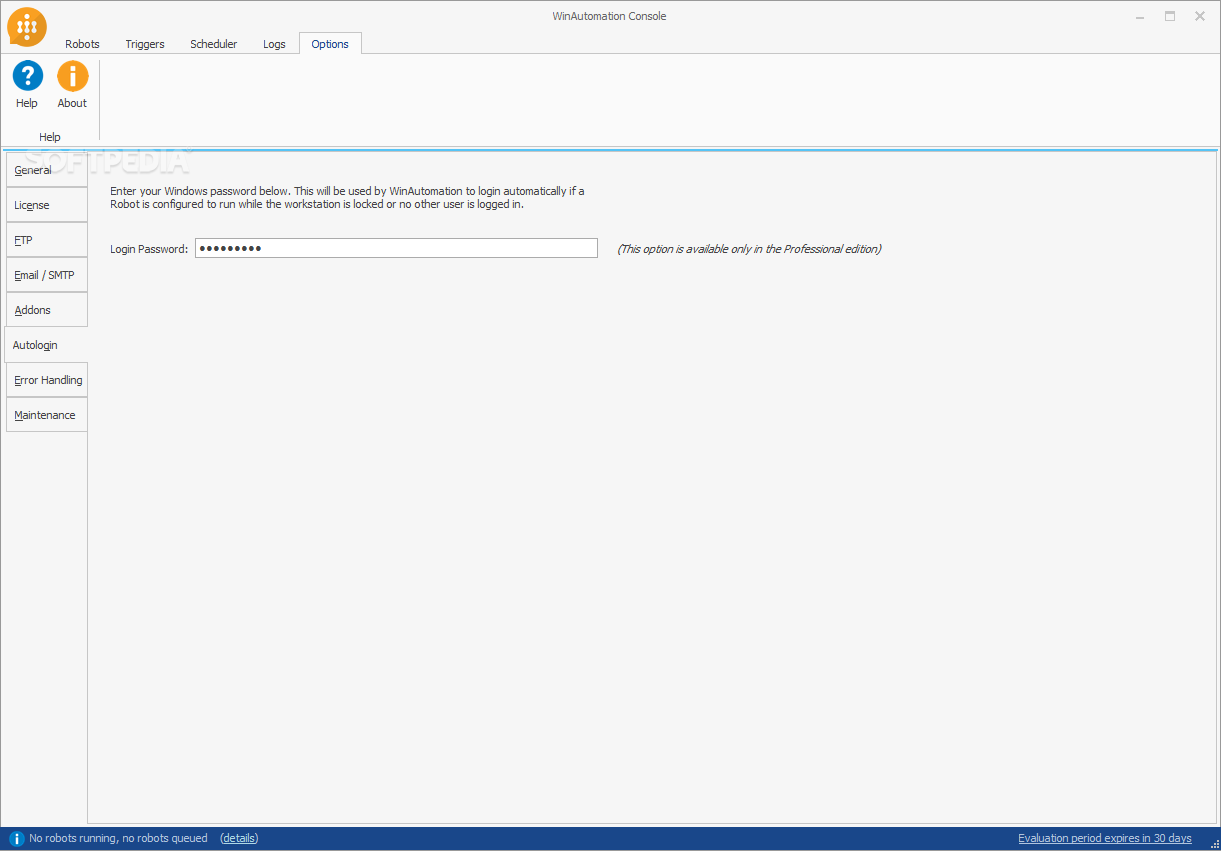This screenshot has height=851, width=1221.
Task: Open the Scheduler tab
Action: 214,44
